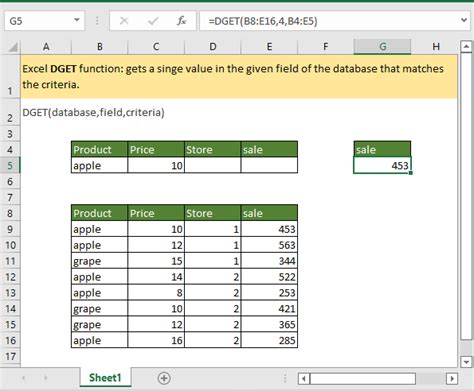Screen dimensions: 474x391
Task: Click criteria 'Product' header in row 4
Action: 99,149
